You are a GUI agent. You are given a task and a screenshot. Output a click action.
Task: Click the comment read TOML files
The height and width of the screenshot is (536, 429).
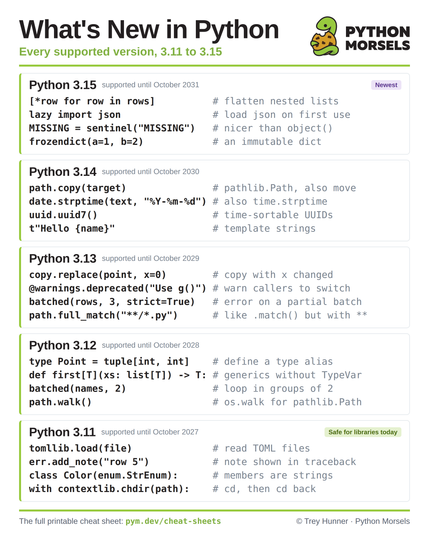(x=261, y=448)
